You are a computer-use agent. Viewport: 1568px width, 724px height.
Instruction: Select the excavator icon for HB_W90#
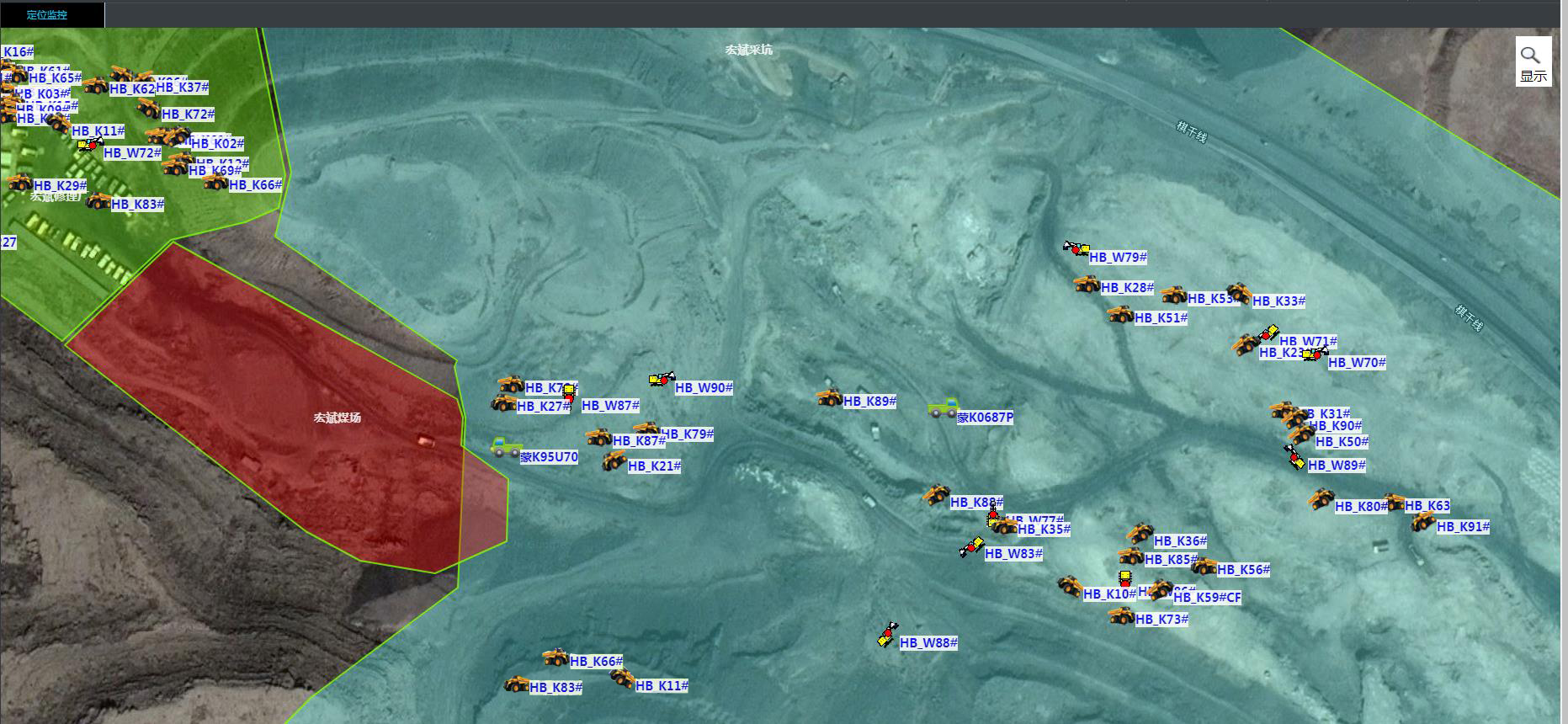click(x=662, y=381)
